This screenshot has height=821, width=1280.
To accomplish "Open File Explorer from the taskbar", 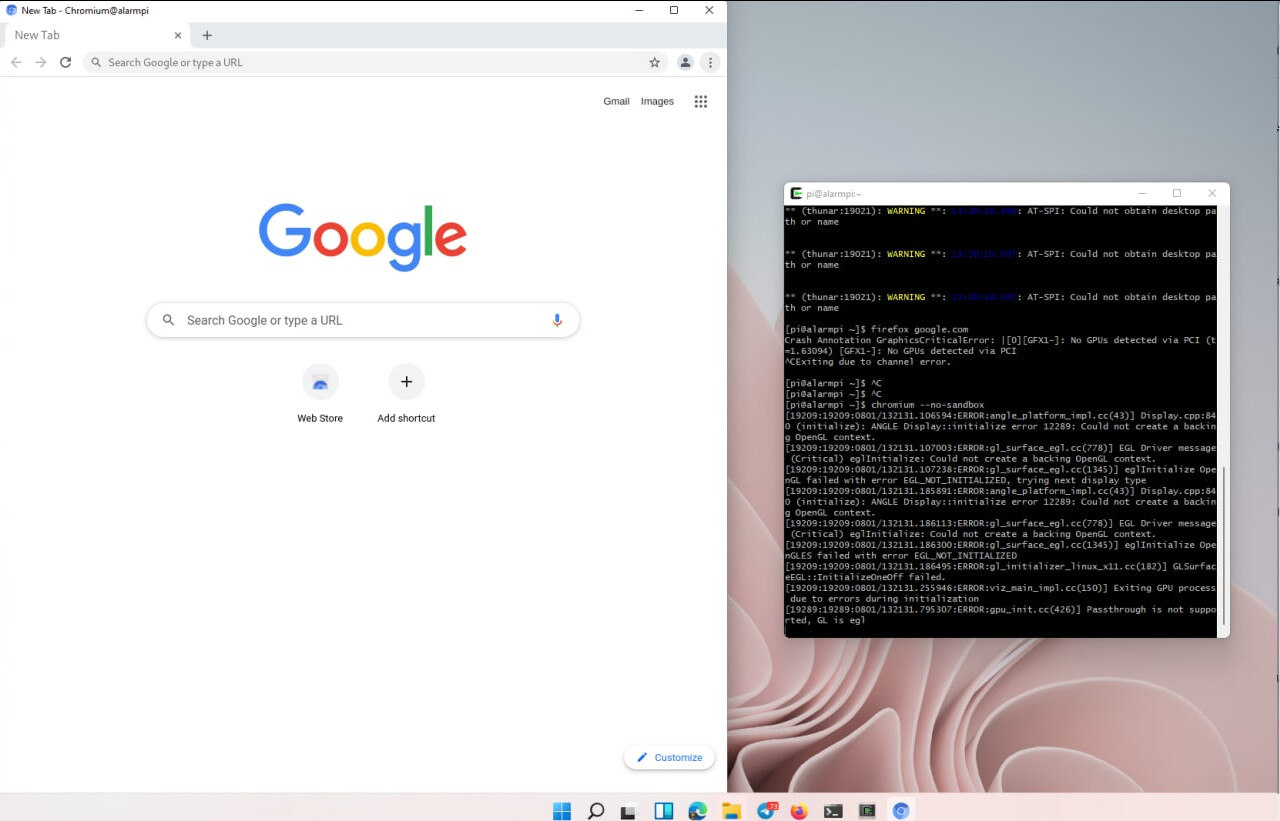I will pyautogui.click(x=731, y=811).
